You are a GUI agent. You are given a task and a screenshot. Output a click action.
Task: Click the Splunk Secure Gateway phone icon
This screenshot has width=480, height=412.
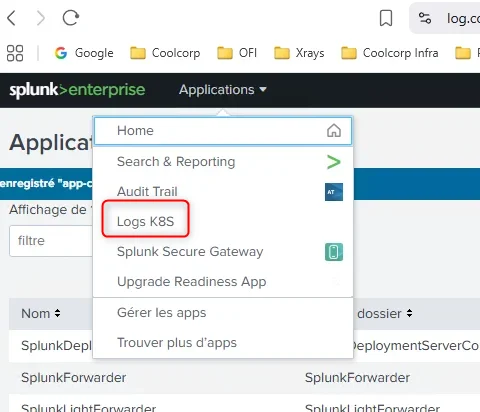tap(334, 252)
